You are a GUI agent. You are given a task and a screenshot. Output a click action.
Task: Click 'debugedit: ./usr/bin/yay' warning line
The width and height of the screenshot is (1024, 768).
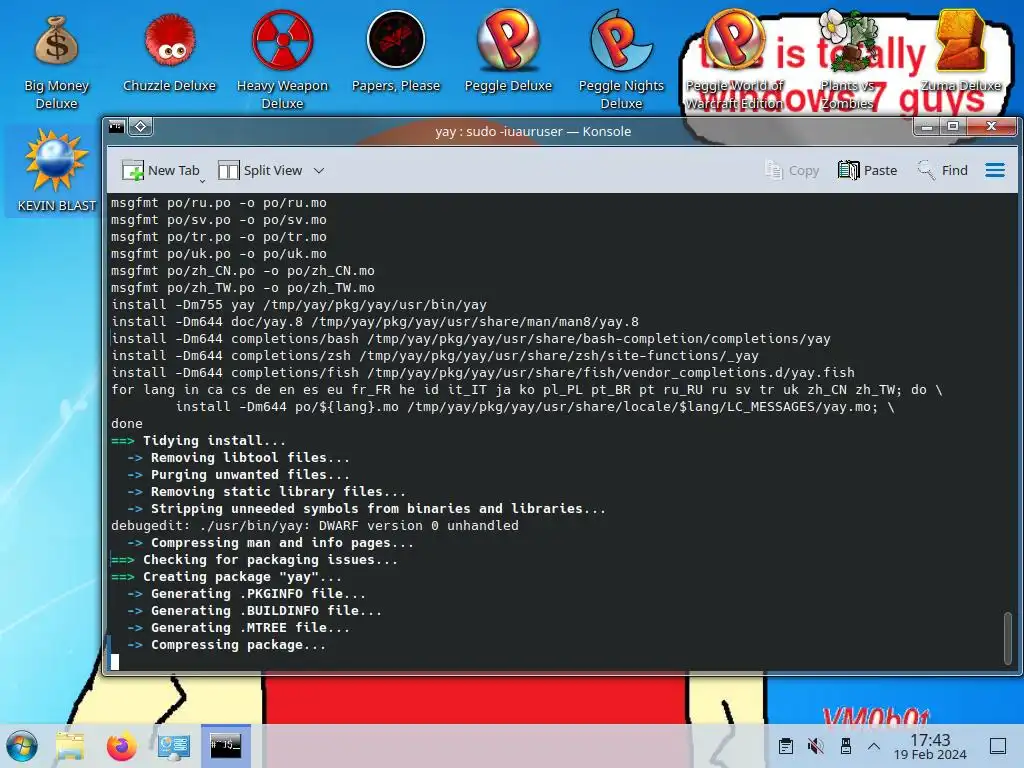315,526
